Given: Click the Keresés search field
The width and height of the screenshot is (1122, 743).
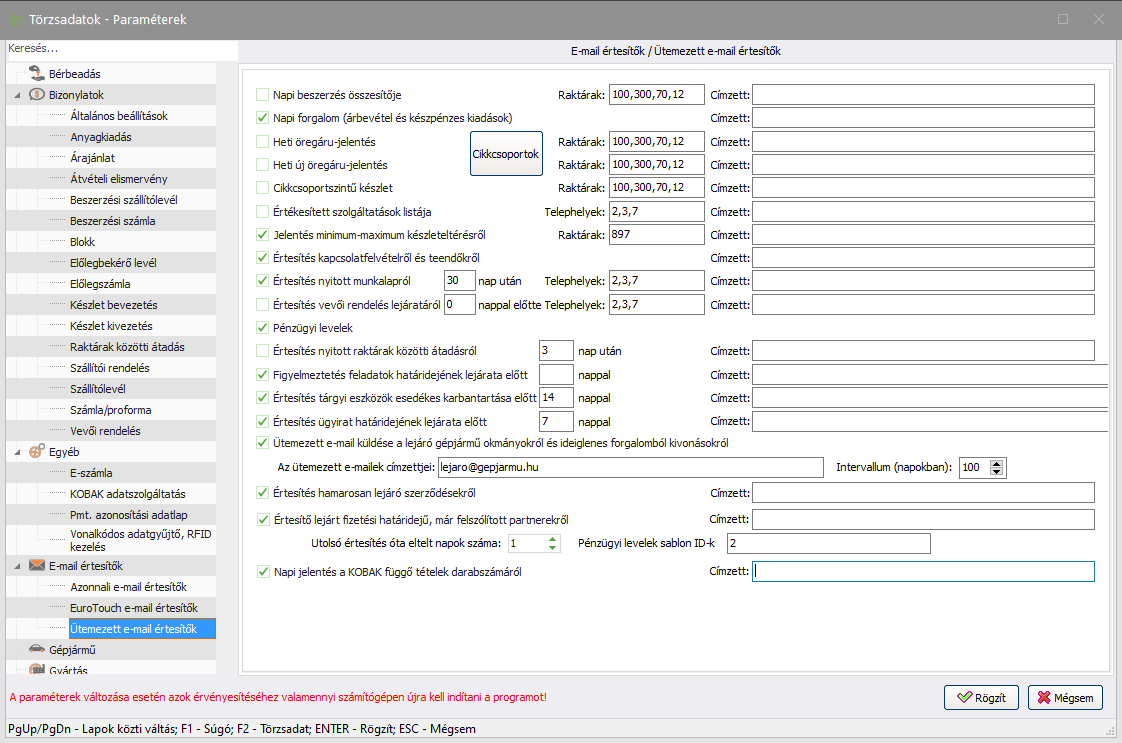Looking at the screenshot, I should 120,48.
